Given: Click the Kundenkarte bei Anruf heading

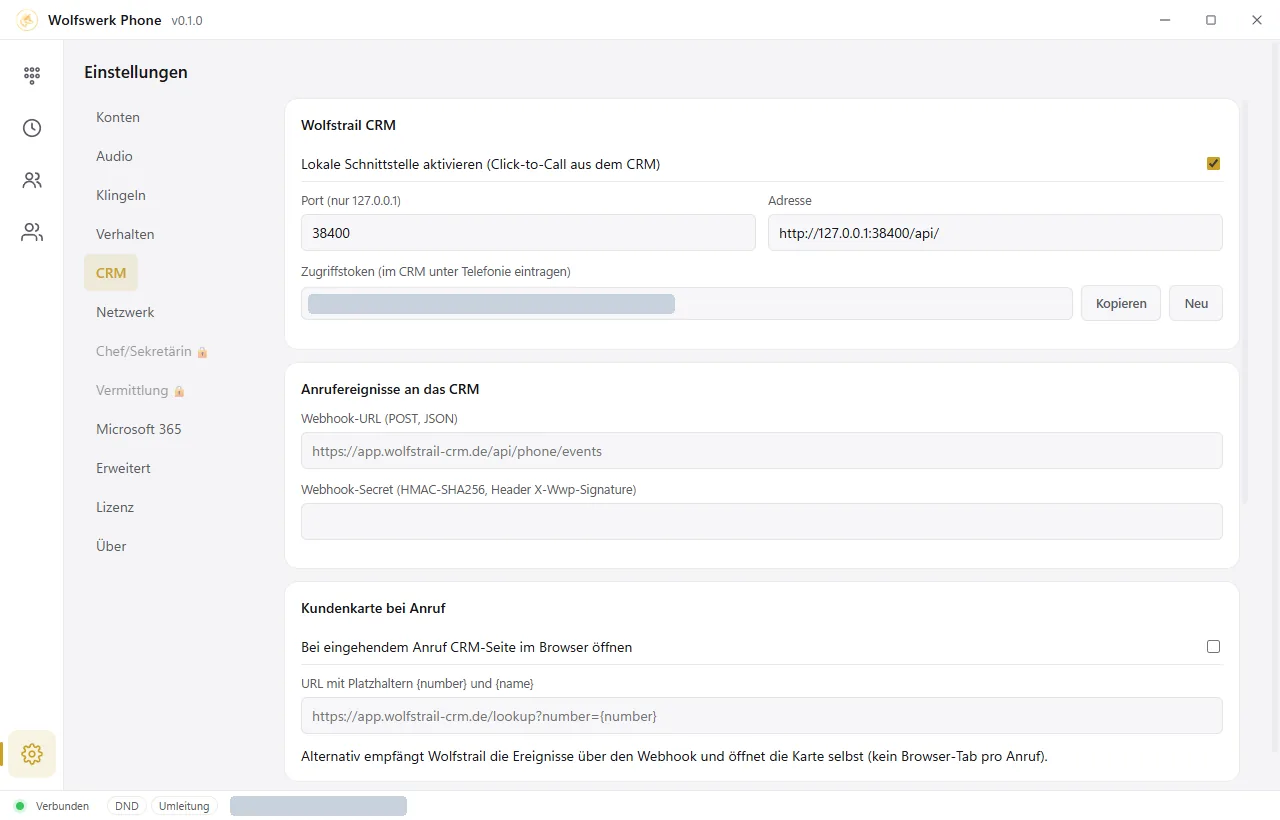Looking at the screenshot, I should (373, 608).
